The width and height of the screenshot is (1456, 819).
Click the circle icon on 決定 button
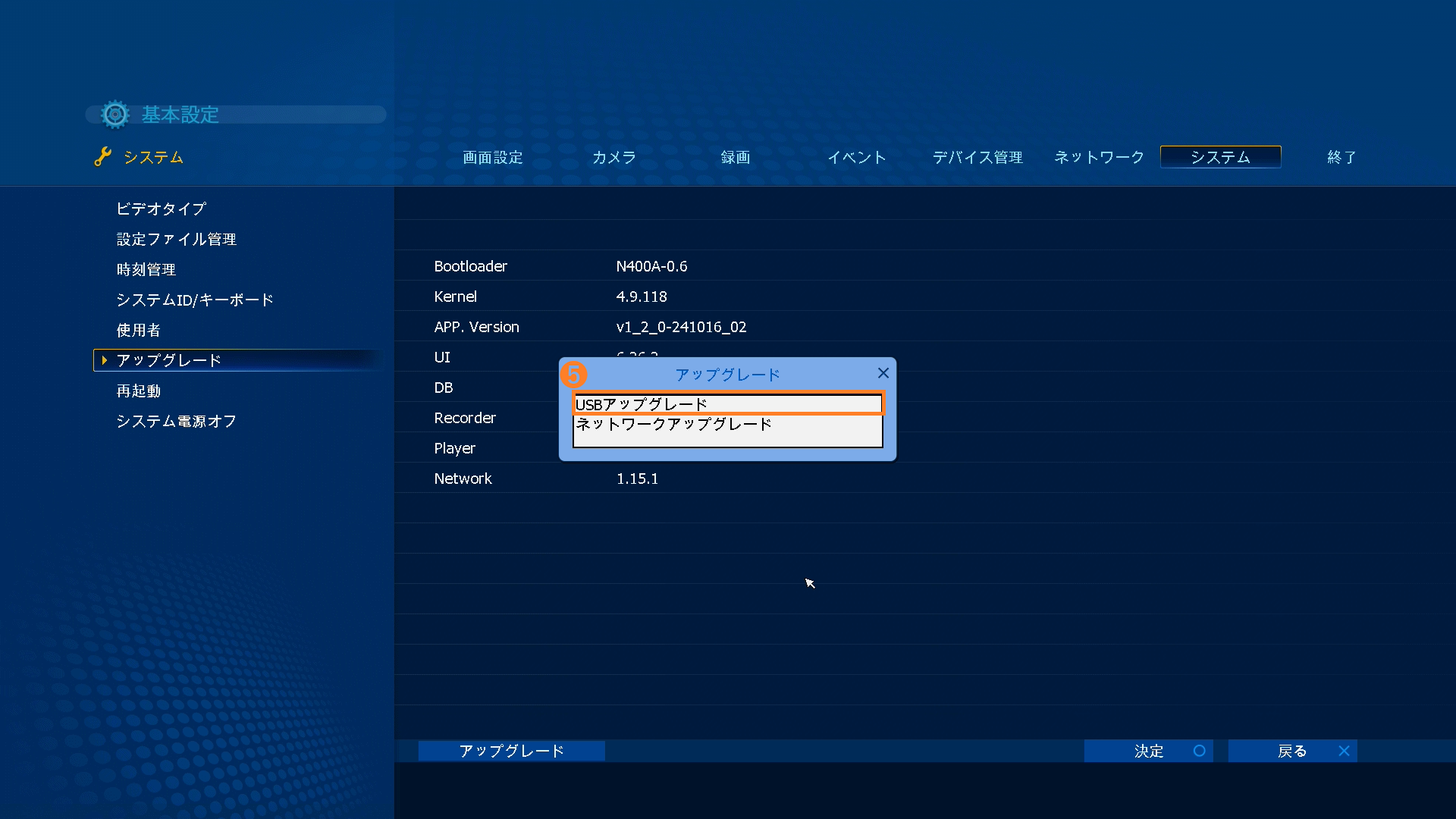tap(1199, 751)
